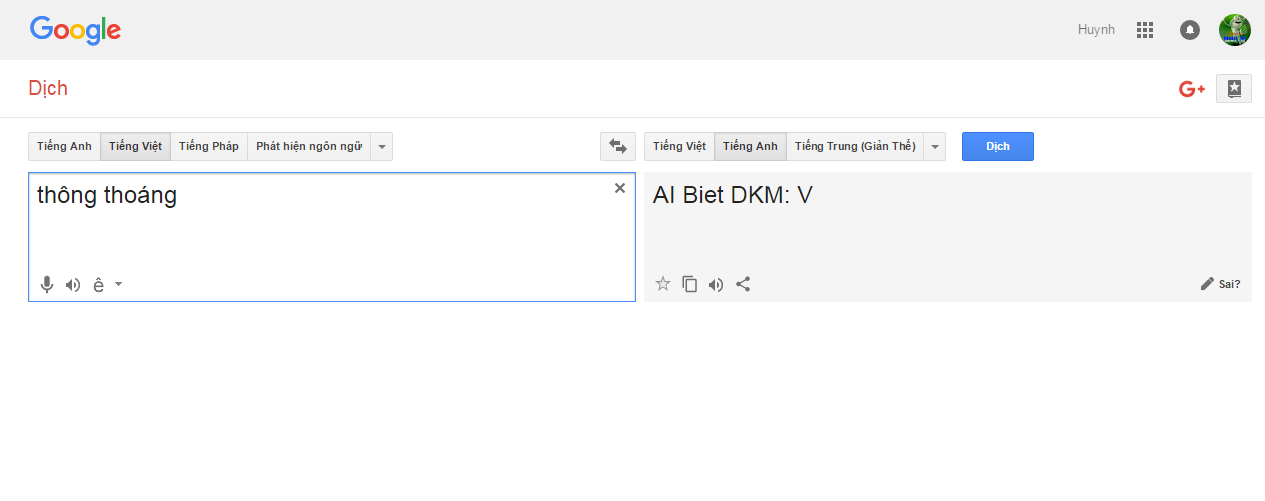Listen to the source text pronunciation

(x=73, y=285)
